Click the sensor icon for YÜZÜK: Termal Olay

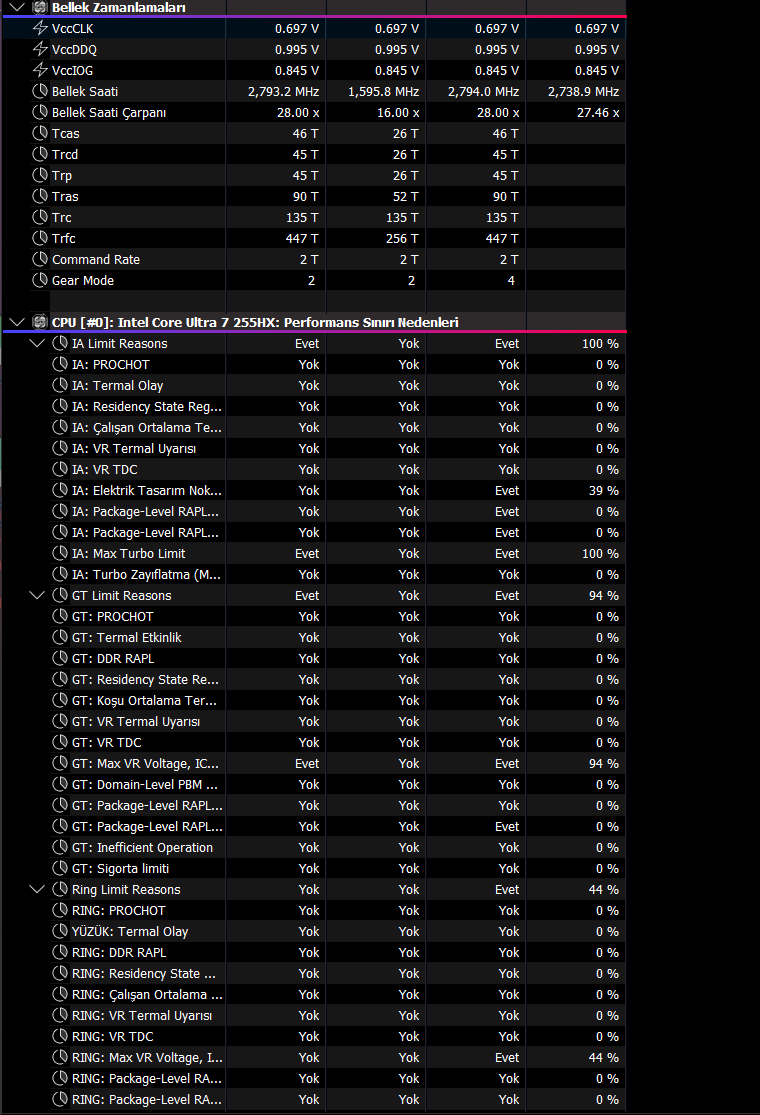coord(60,932)
